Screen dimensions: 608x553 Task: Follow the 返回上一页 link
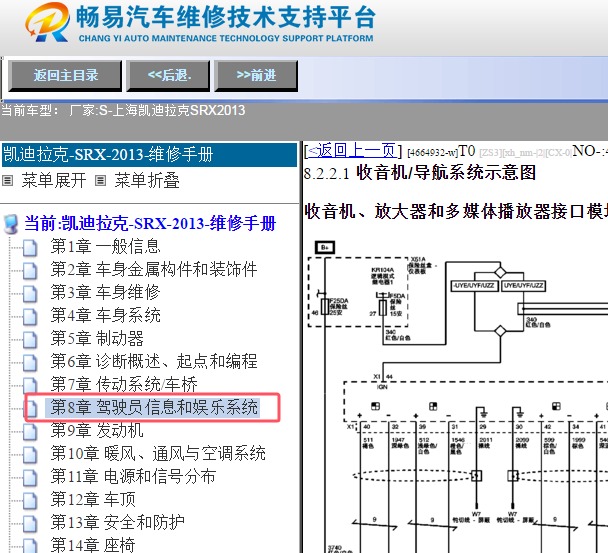click(352, 150)
